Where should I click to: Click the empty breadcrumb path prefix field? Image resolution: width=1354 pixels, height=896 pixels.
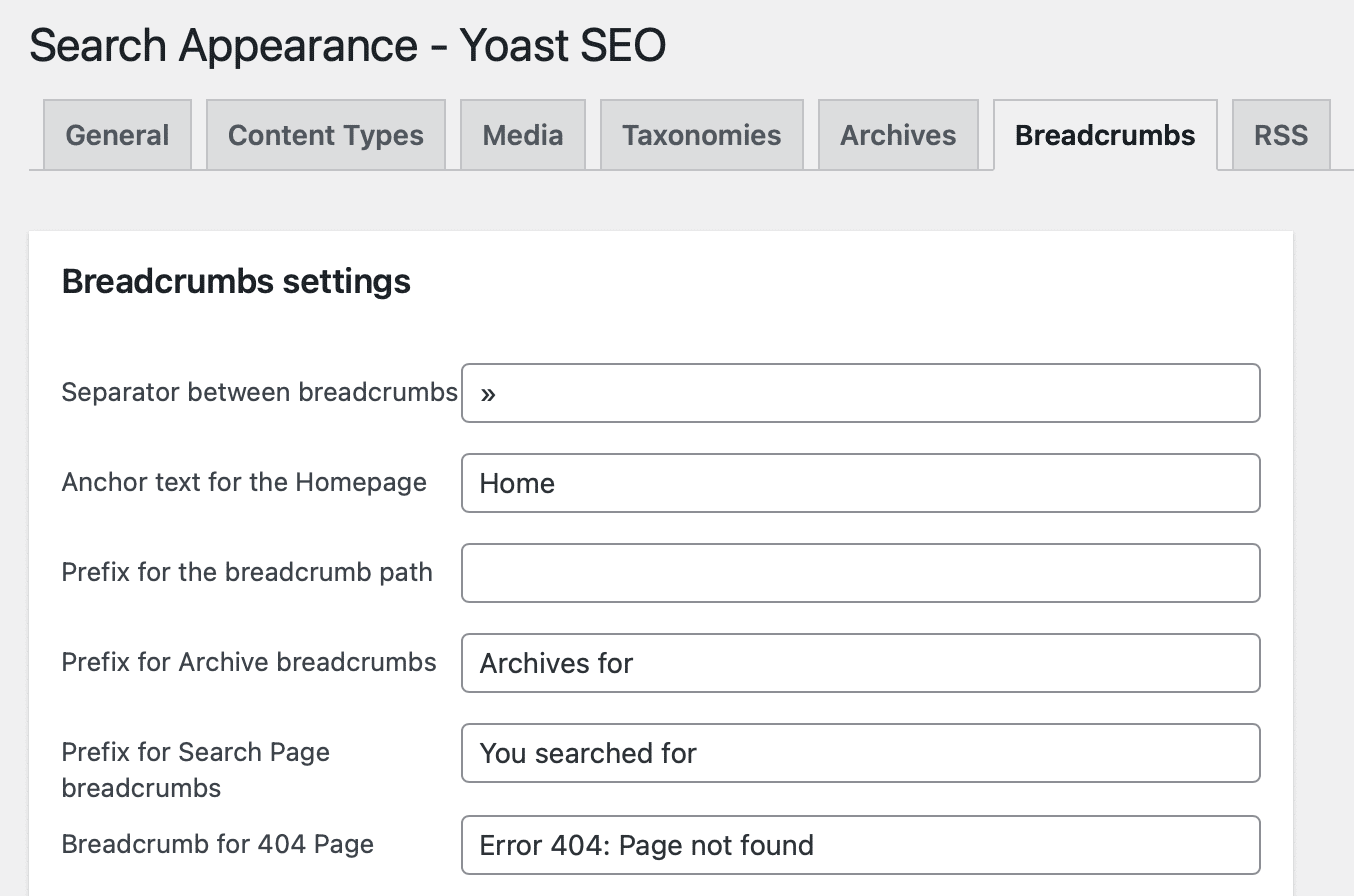(x=860, y=572)
